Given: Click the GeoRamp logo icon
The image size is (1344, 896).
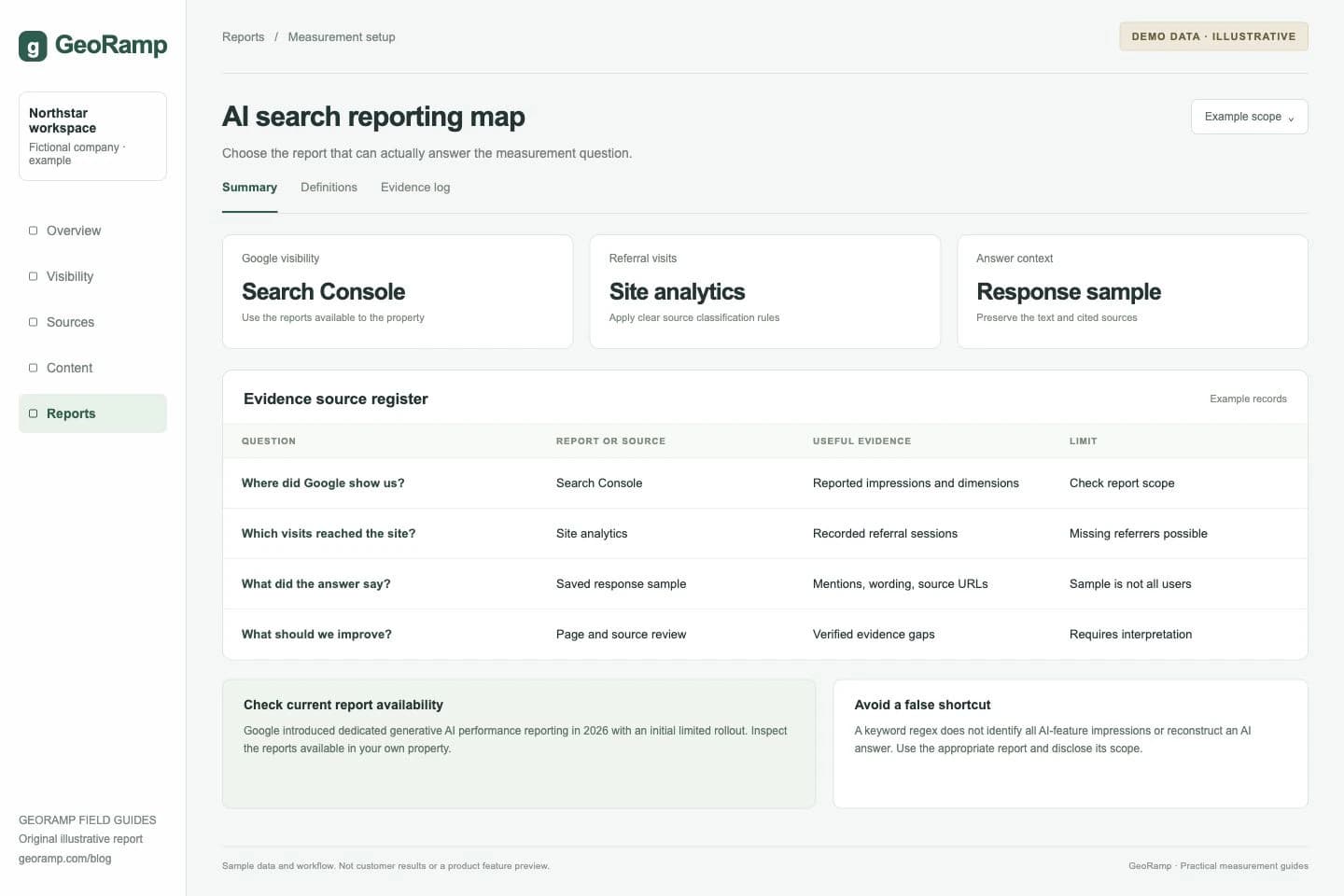Looking at the screenshot, I should tap(33, 46).
